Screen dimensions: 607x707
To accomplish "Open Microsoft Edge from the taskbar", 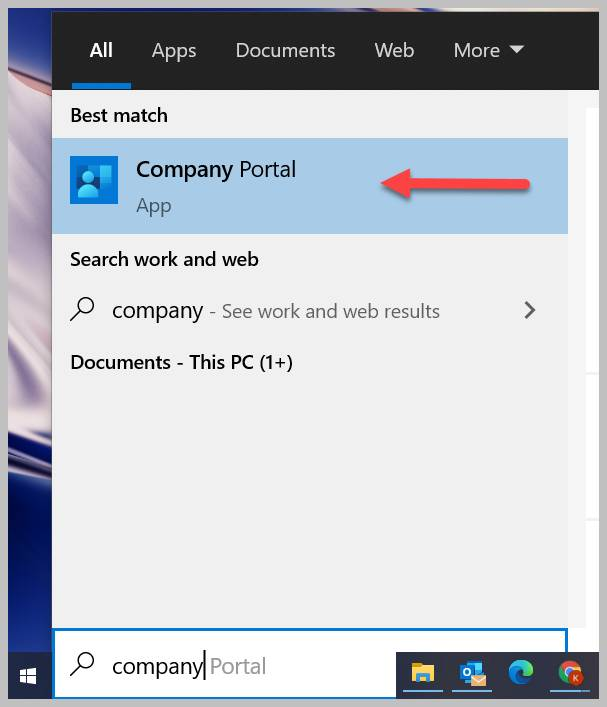I will (x=521, y=674).
